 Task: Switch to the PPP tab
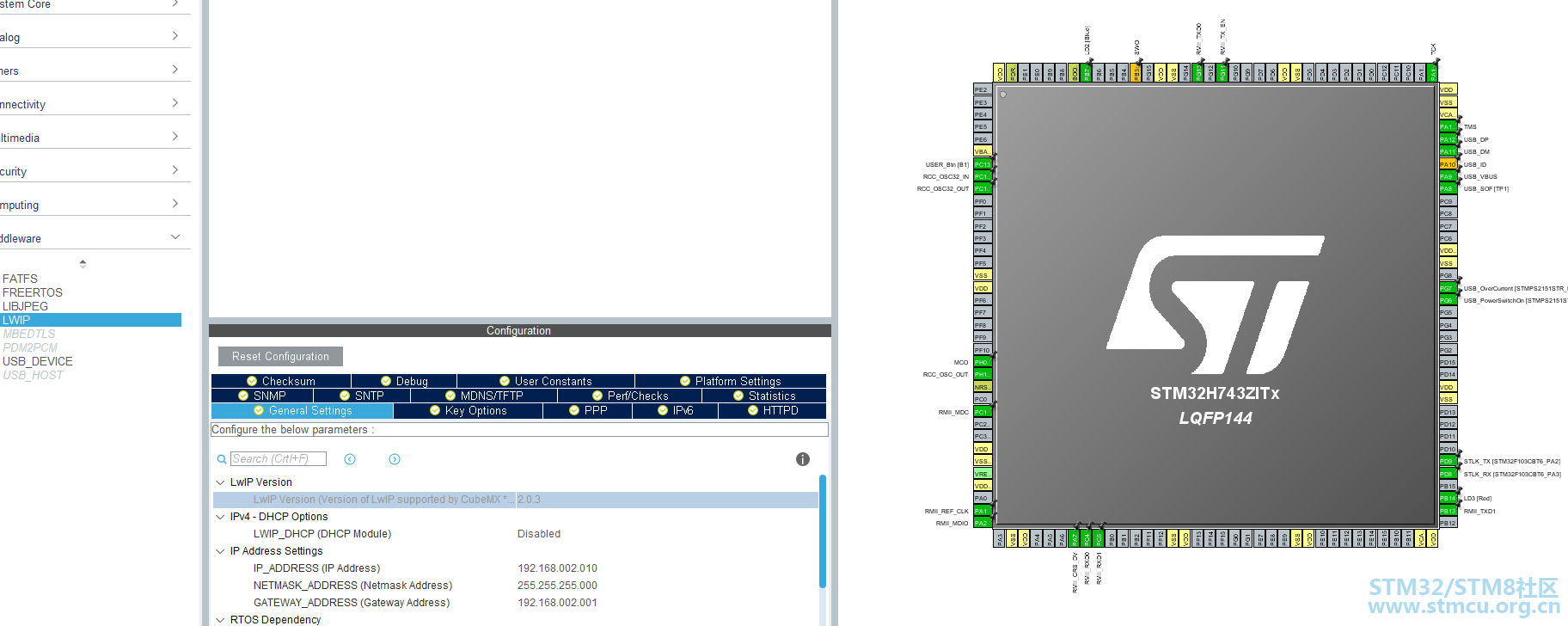click(588, 411)
